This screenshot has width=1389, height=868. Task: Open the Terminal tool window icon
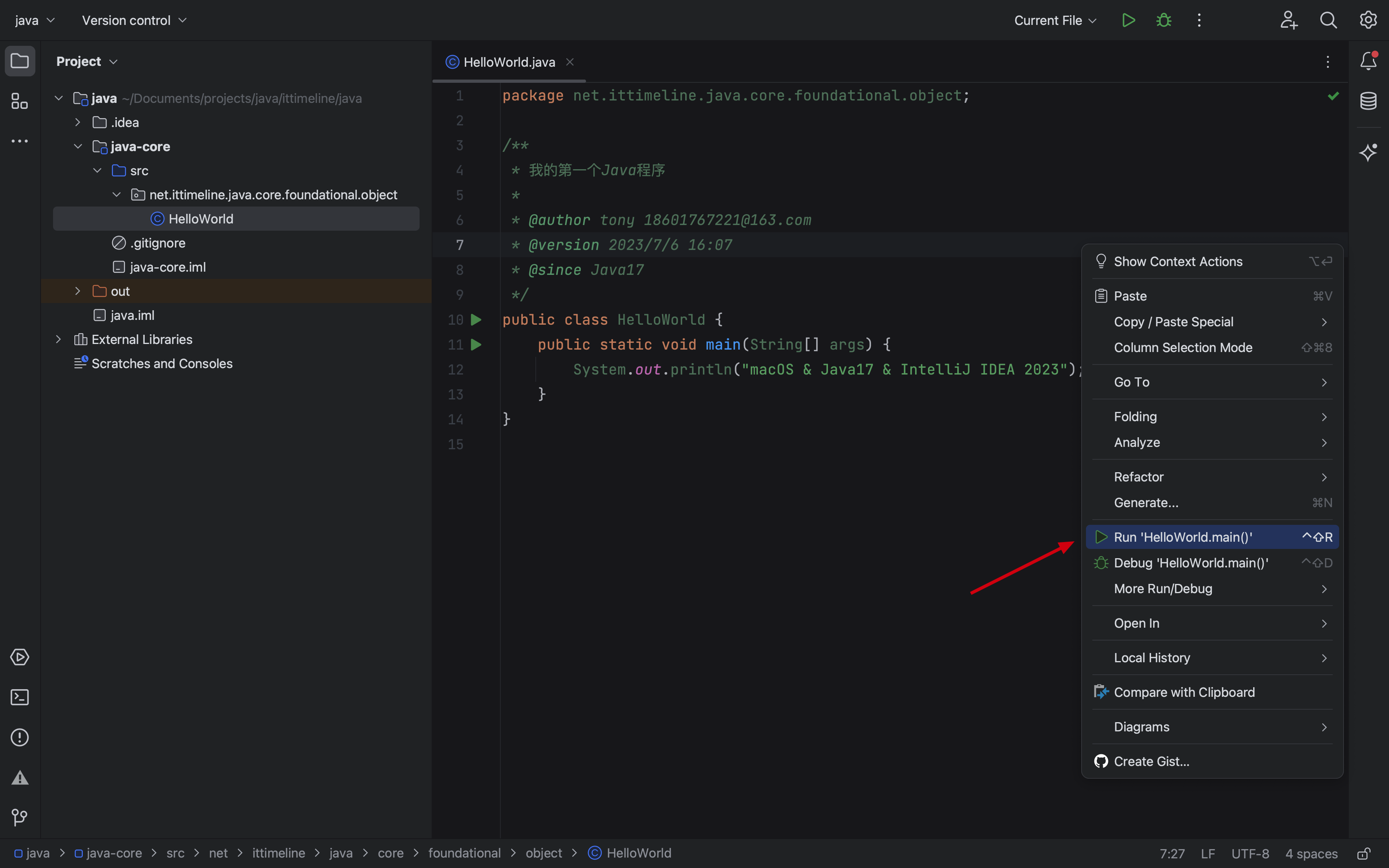click(x=20, y=697)
